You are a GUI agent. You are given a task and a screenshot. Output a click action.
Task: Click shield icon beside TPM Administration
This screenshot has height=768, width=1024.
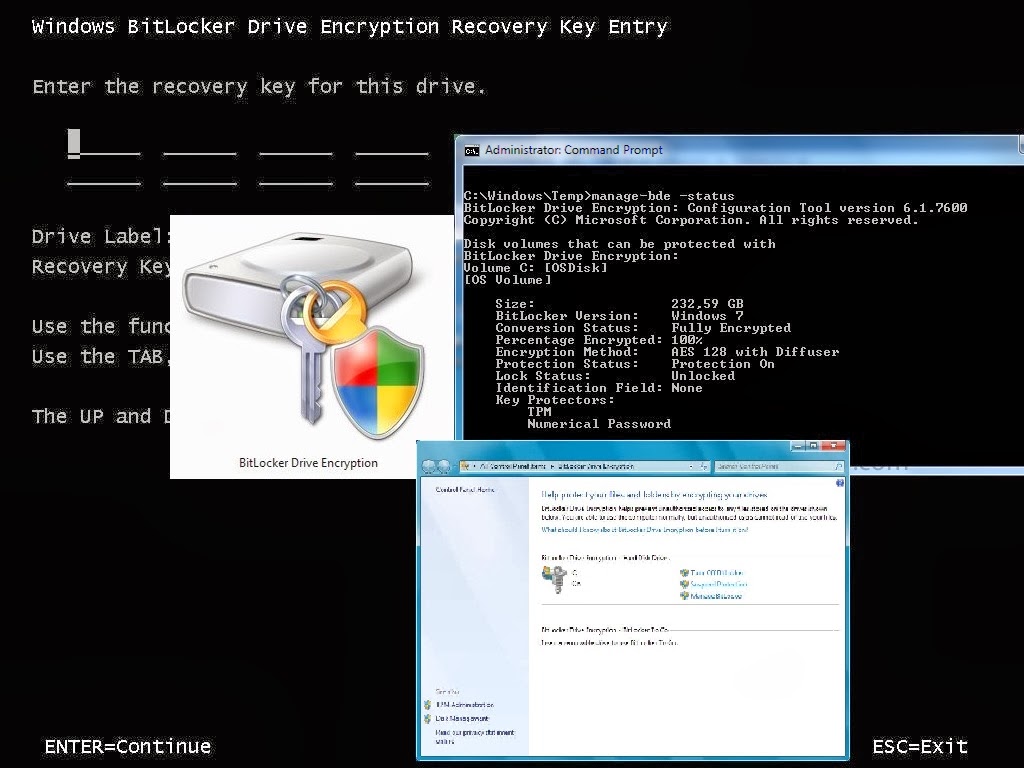click(x=428, y=705)
